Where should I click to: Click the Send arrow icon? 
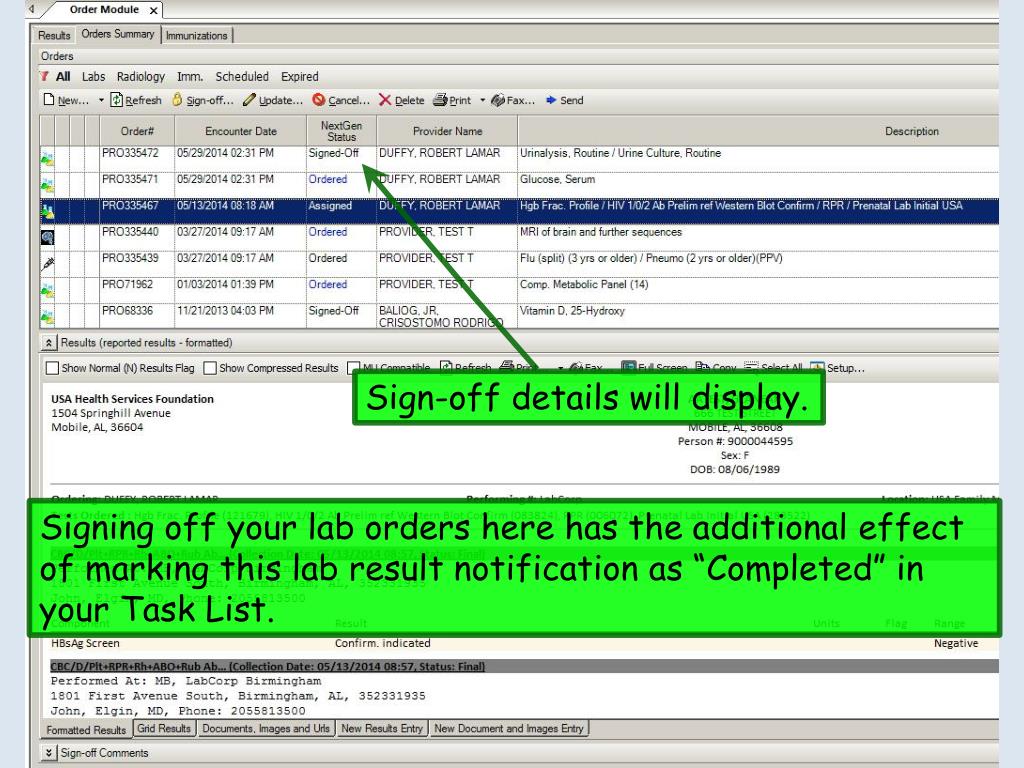point(551,100)
